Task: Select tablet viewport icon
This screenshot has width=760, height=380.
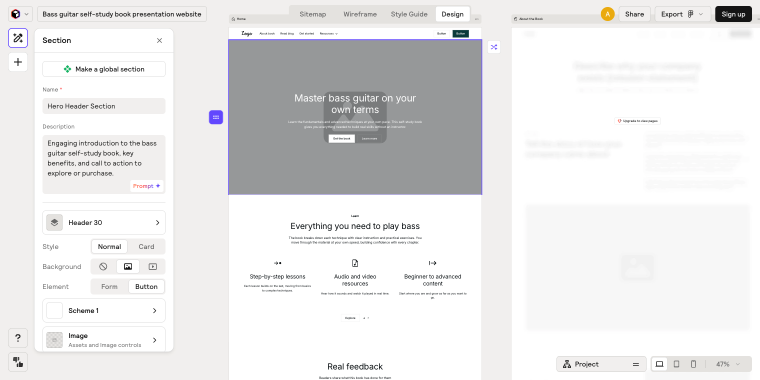Action: (x=677, y=364)
